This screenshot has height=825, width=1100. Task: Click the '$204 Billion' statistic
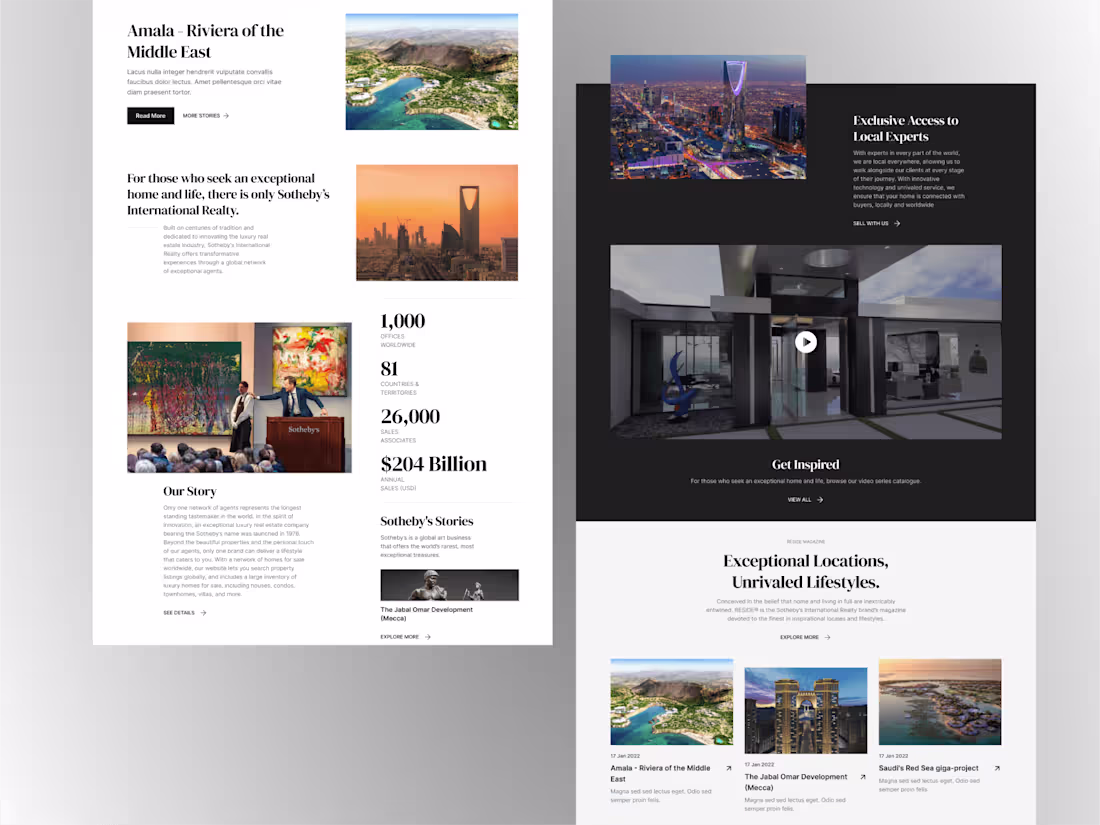click(434, 464)
